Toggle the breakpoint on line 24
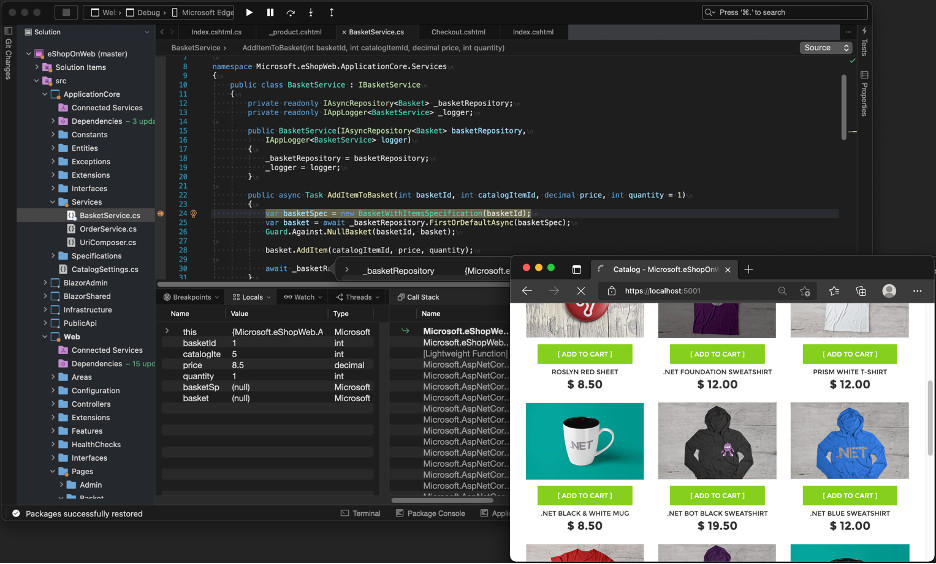 (x=161, y=213)
